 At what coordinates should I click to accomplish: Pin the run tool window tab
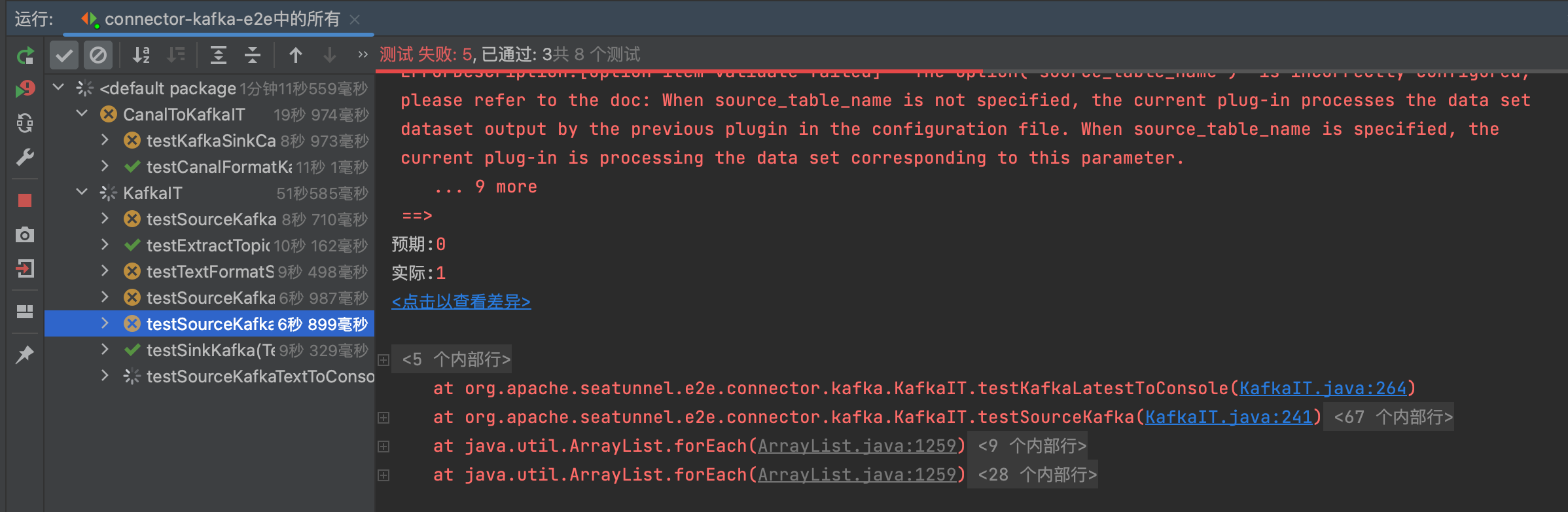[25, 356]
